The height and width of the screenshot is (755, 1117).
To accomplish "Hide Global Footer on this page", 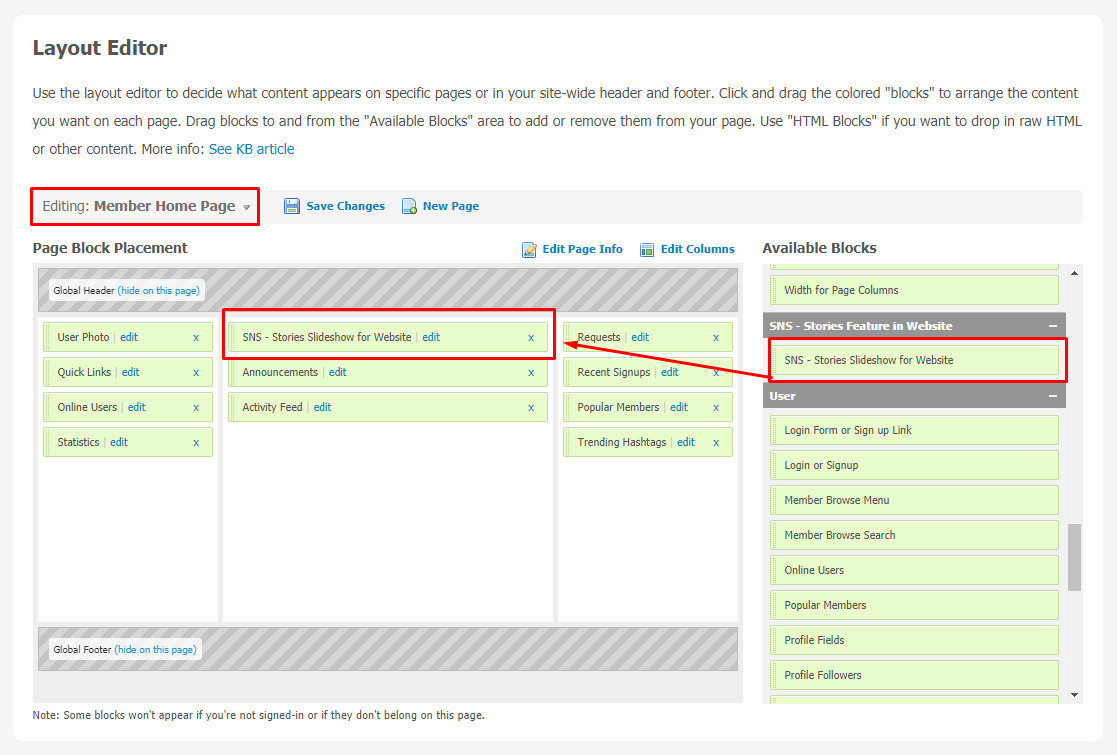I will coord(155,649).
